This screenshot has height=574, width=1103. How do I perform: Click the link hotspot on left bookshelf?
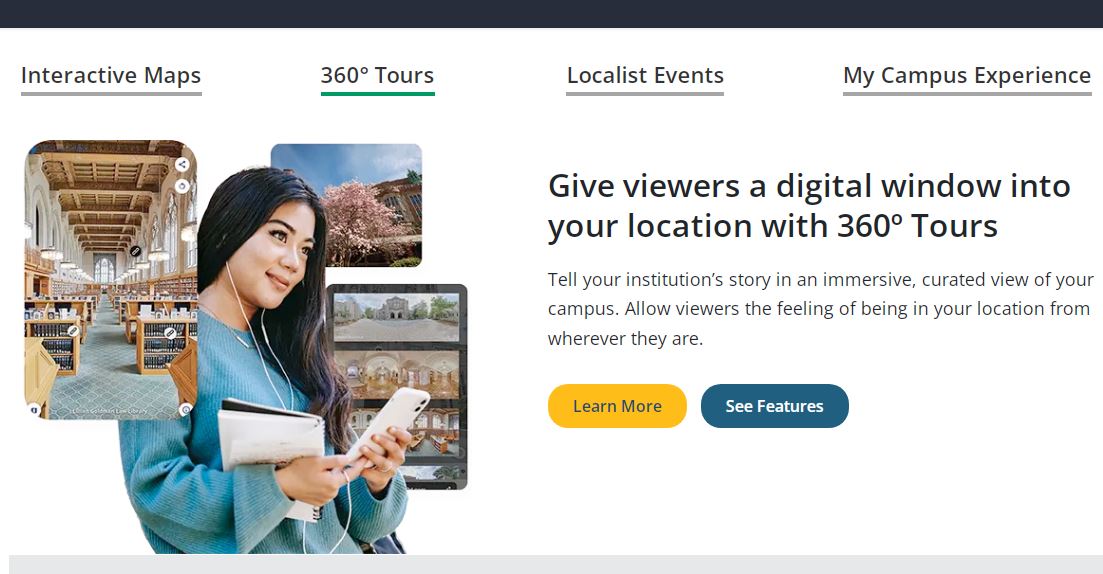pos(73,331)
